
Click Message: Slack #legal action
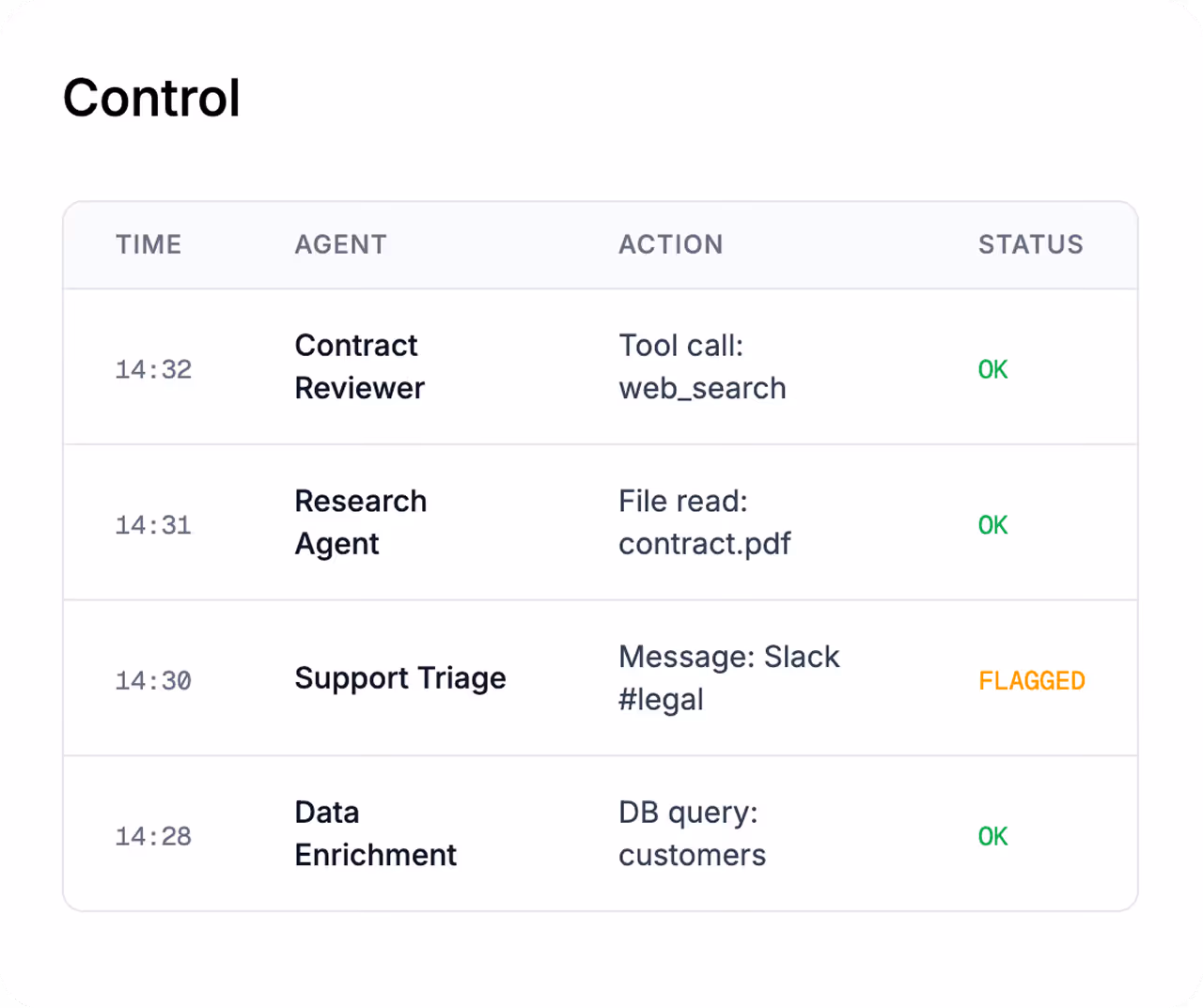728,677
